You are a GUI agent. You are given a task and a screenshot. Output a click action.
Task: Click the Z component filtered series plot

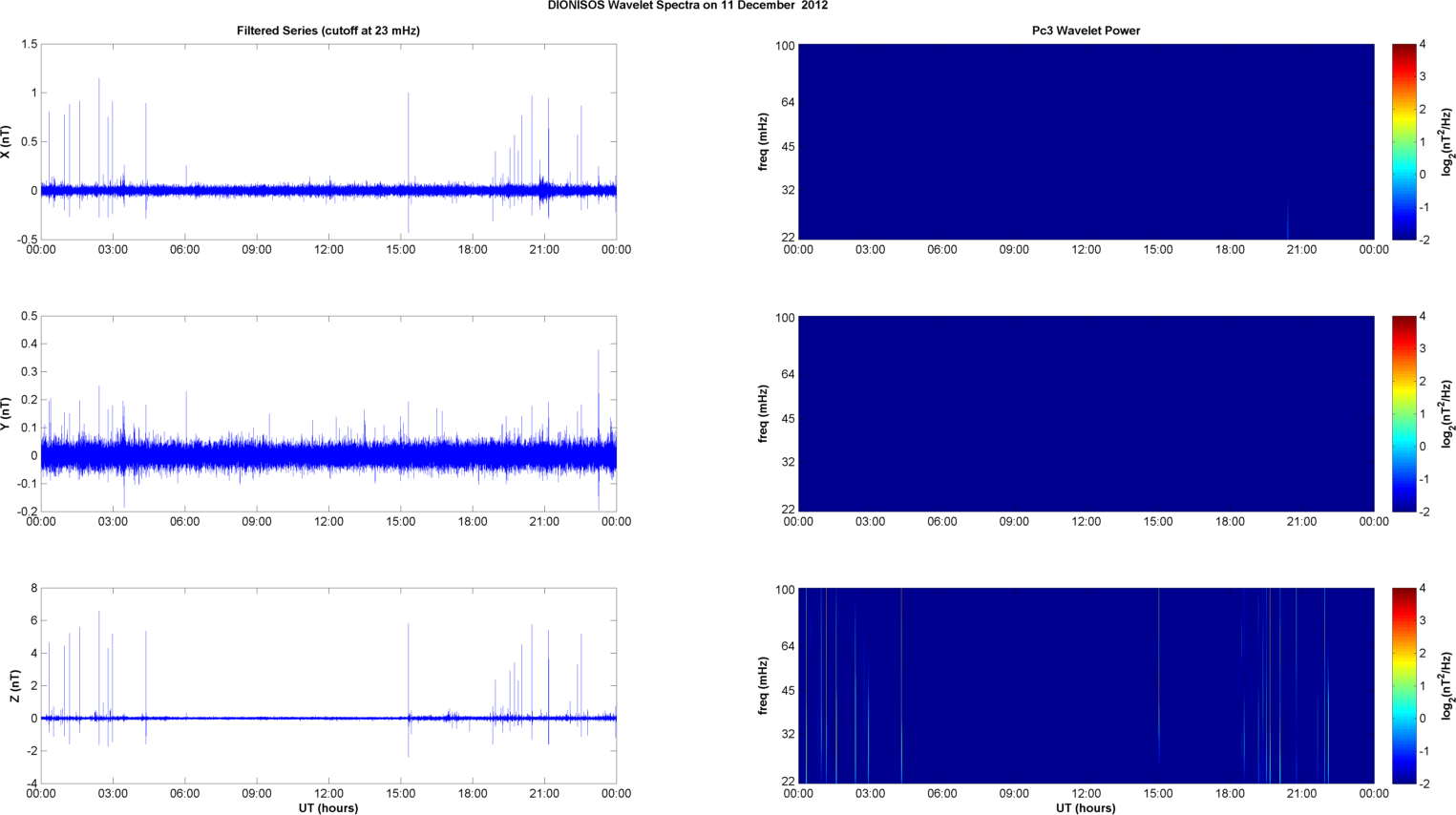(328, 685)
